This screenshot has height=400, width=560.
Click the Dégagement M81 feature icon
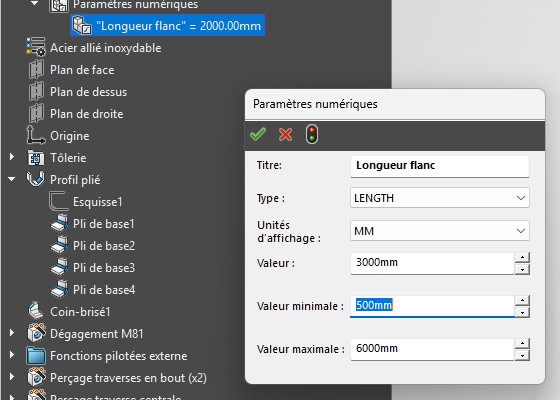click(36, 333)
